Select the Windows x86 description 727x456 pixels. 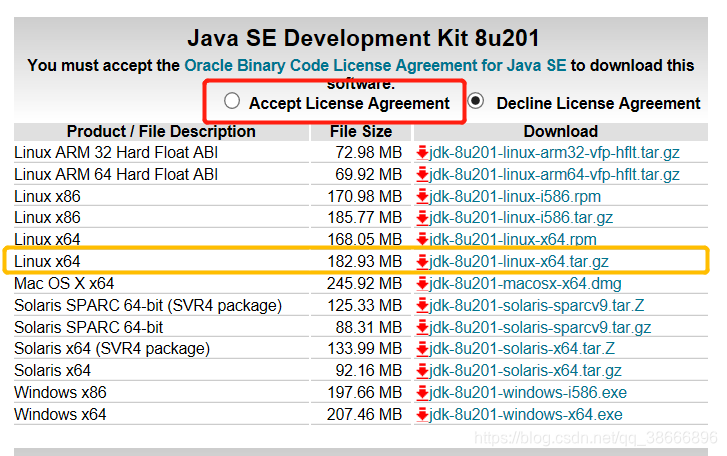(60, 393)
